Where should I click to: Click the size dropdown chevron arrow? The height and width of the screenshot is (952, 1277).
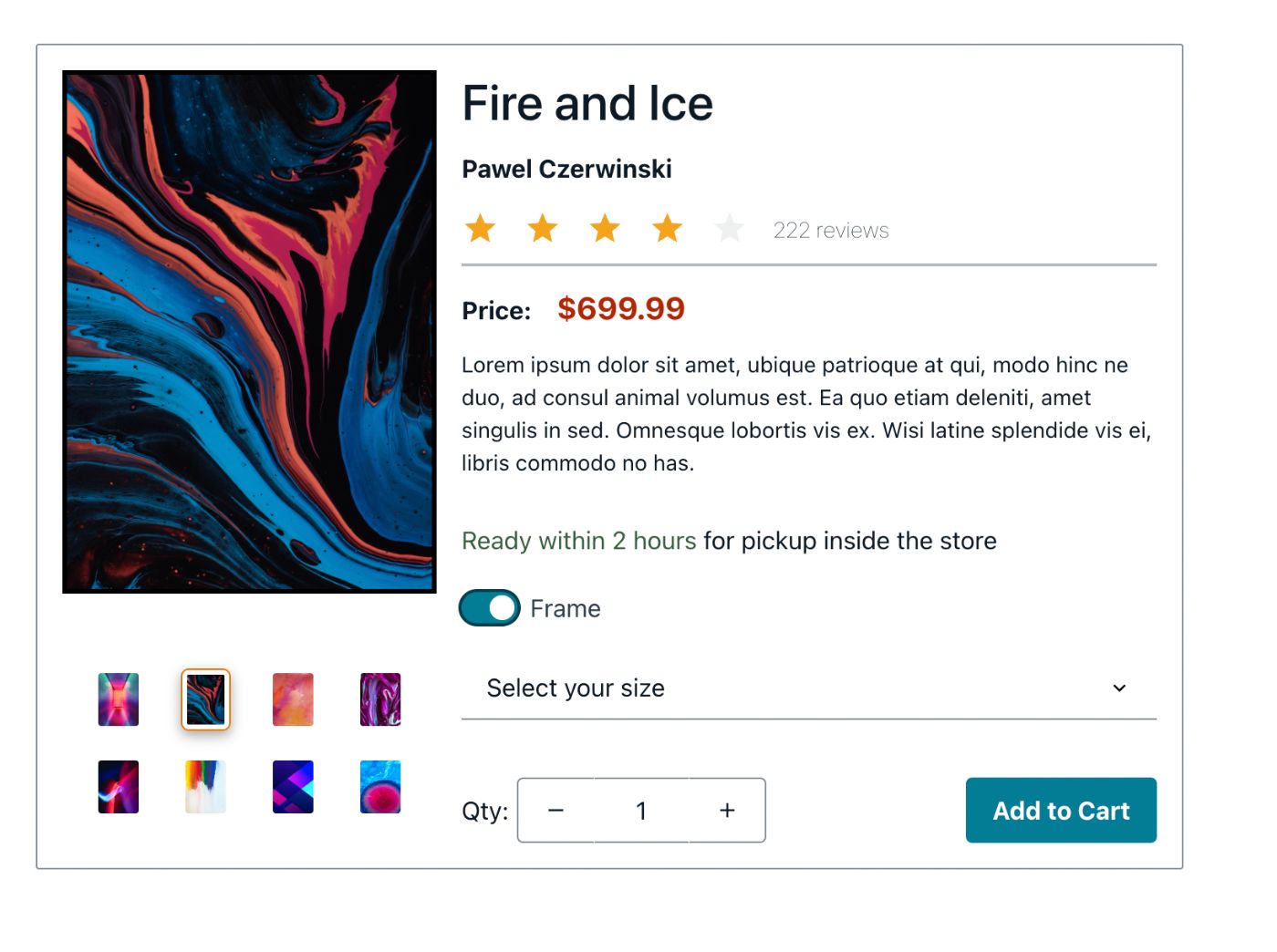1119,688
